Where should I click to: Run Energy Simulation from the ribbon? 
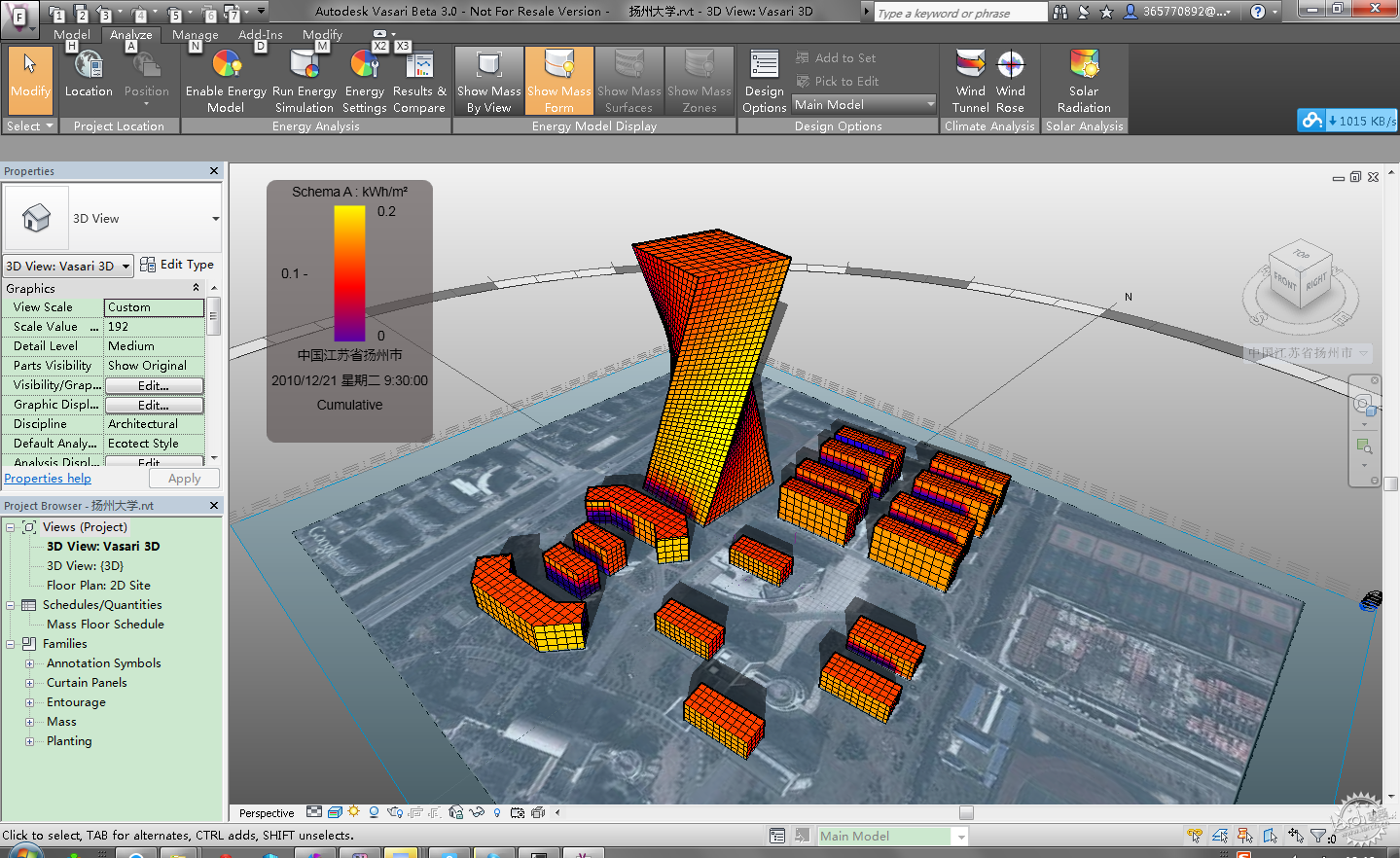click(x=305, y=81)
